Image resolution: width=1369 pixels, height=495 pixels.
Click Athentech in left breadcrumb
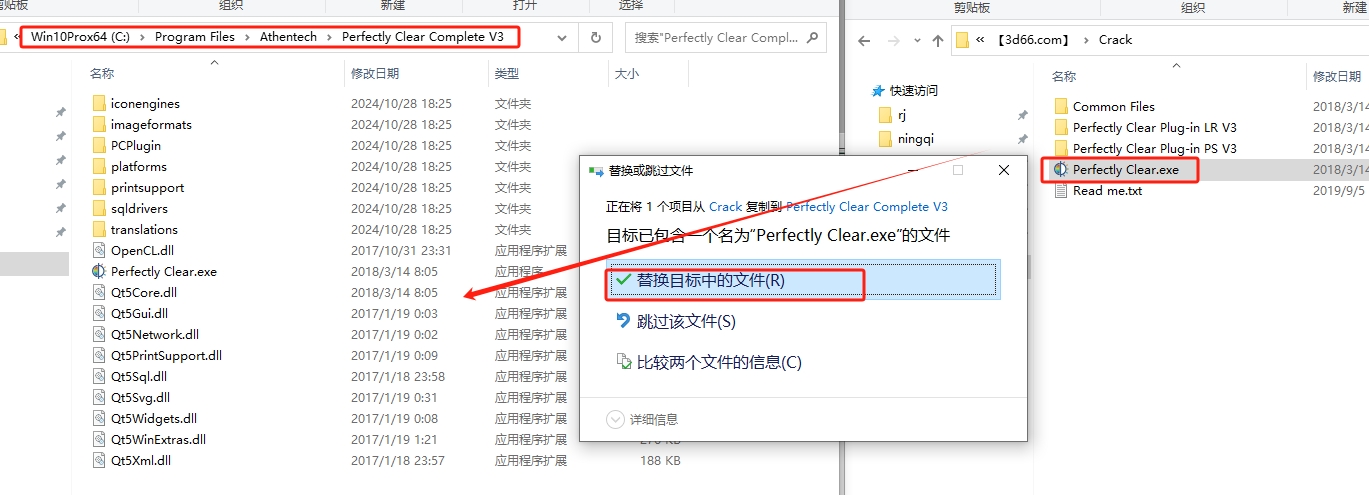pos(288,37)
